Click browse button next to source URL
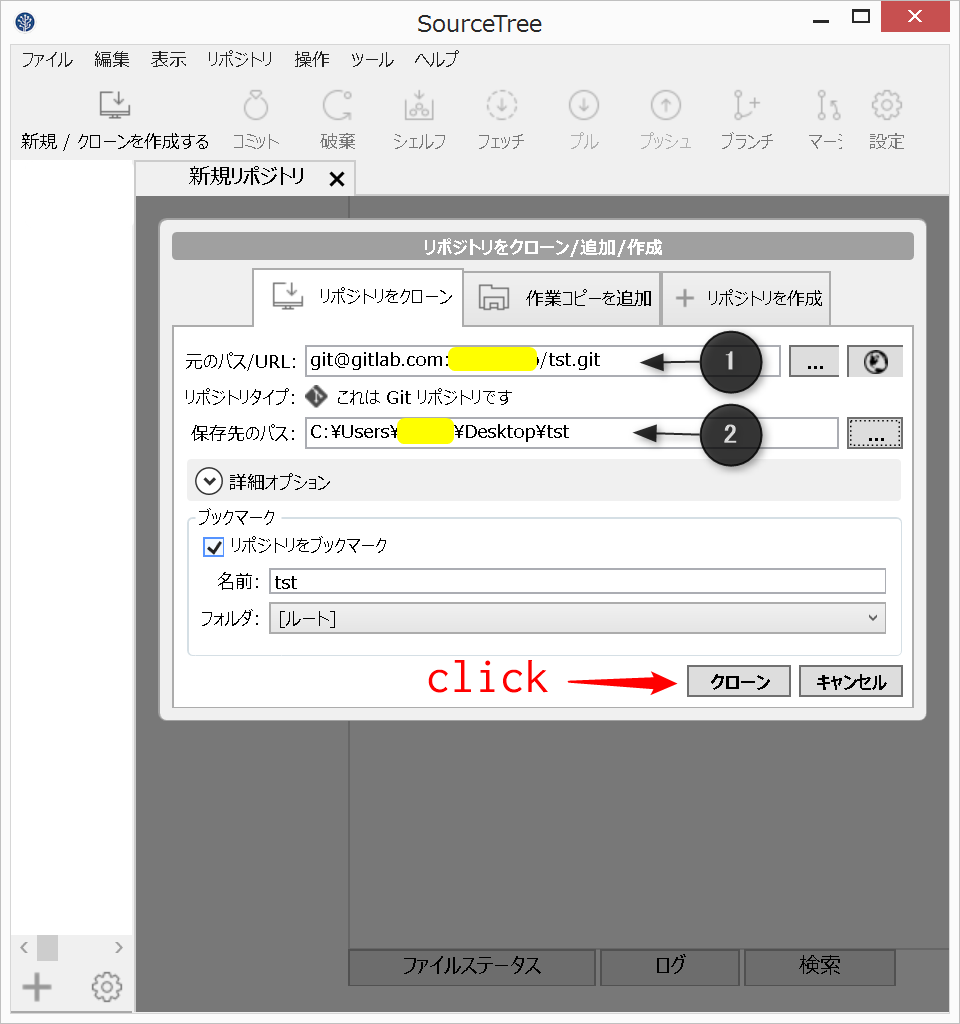Viewport: 960px width, 1024px height. point(814,361)
